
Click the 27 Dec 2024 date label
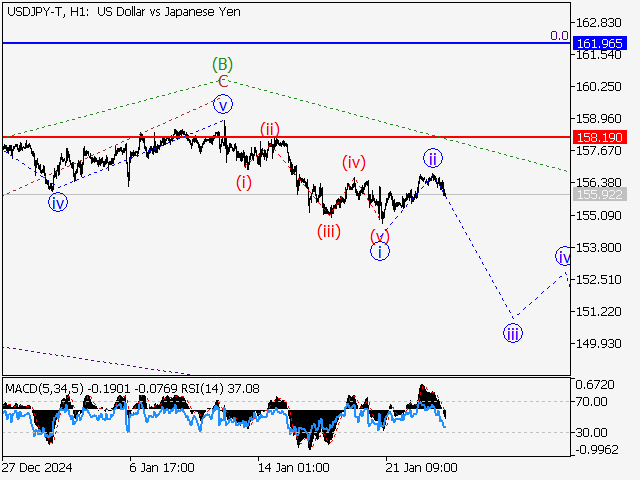pyautogui.click(x=37, y=467)
